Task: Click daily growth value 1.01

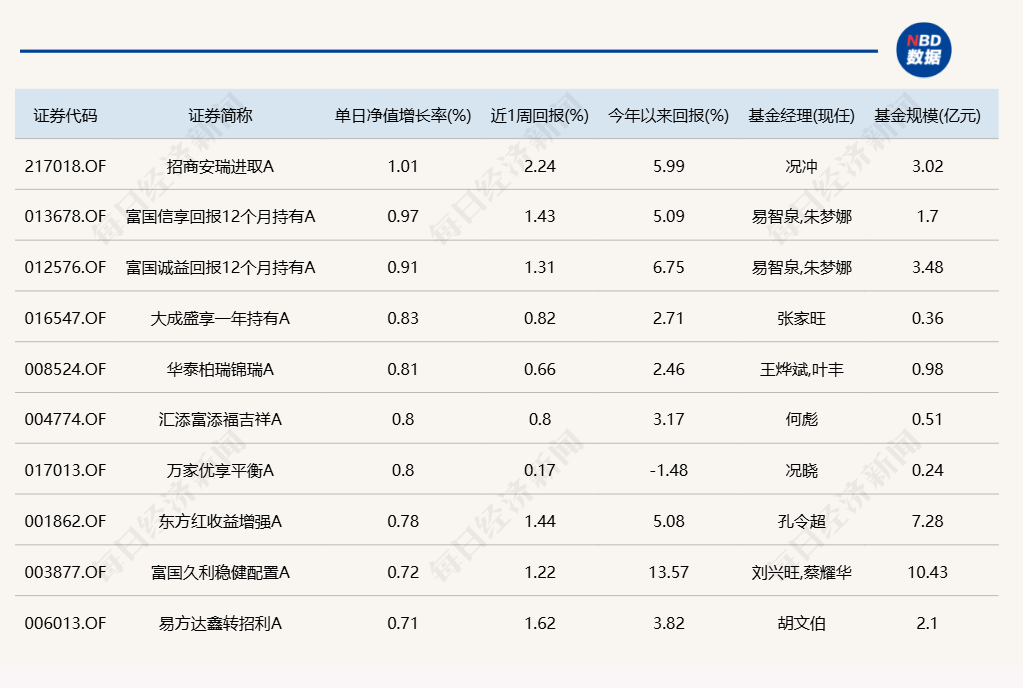Action: (x=403, y=166)
